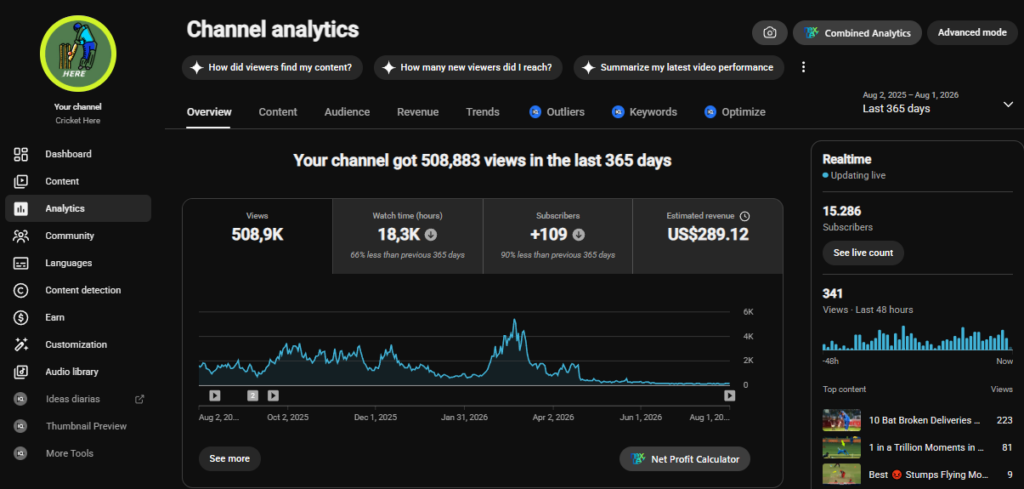Open the 'Best Stumps Flying' video thumbnail
Screen dimensions: 1024x489
coord(841,475)
